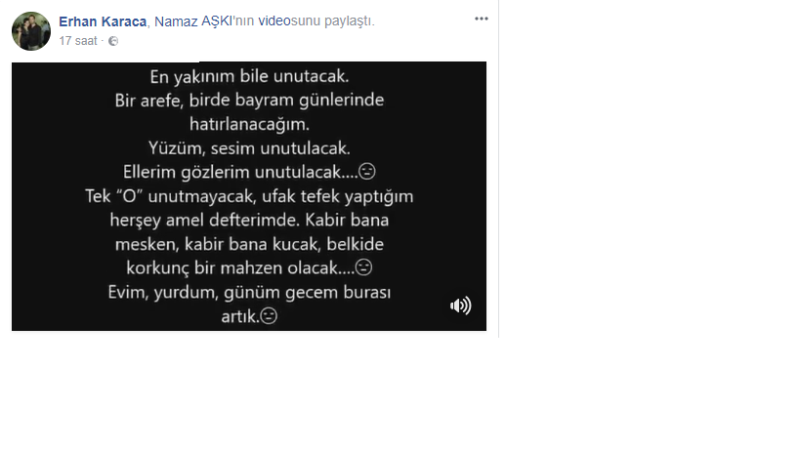Click the line 'Bir arefe, birde bayram günlerinde'
Screen dimensions: 800x449
click(249, 100)
